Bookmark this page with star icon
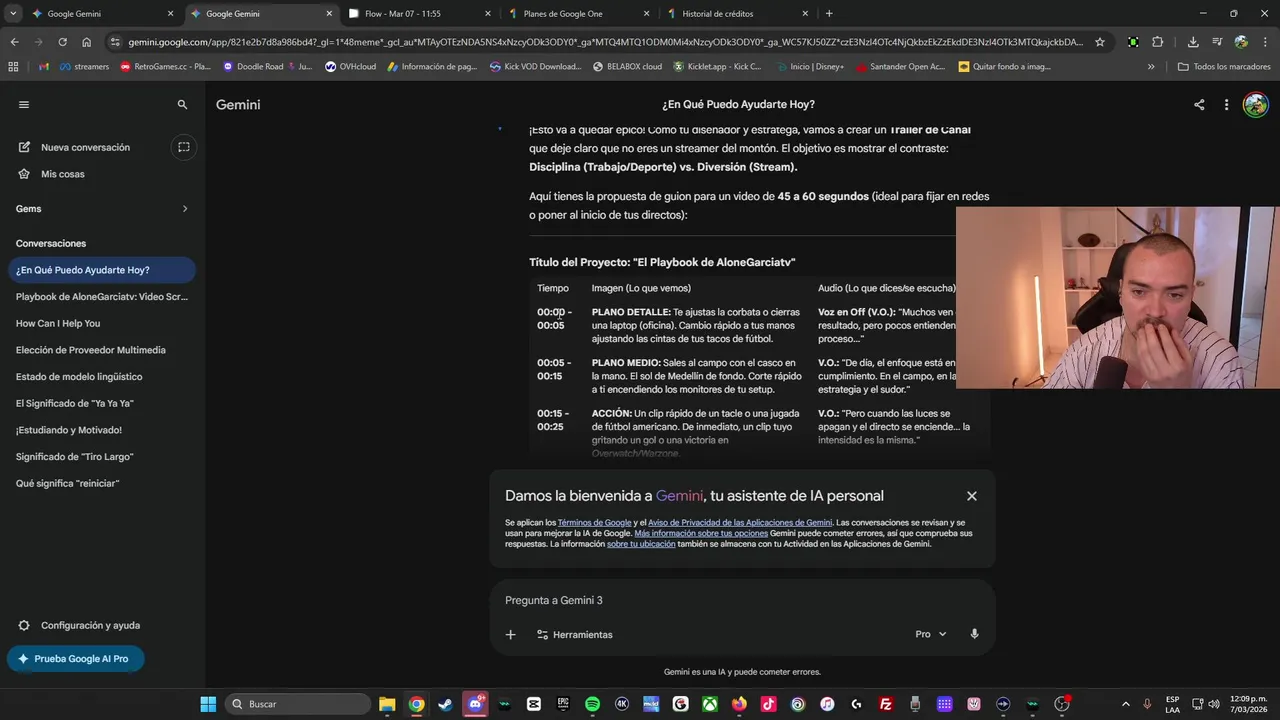This screenshot has width=1280, height=720. tap(1100, 42)
